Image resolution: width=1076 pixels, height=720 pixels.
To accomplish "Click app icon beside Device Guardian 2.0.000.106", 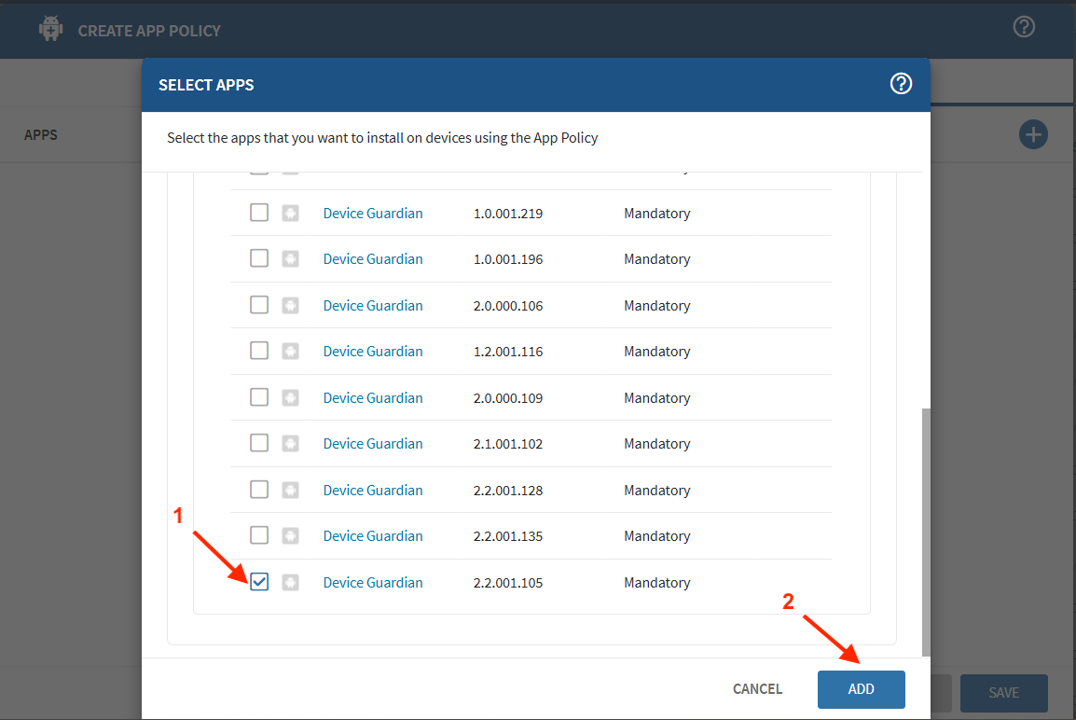I will click(290, 305).
